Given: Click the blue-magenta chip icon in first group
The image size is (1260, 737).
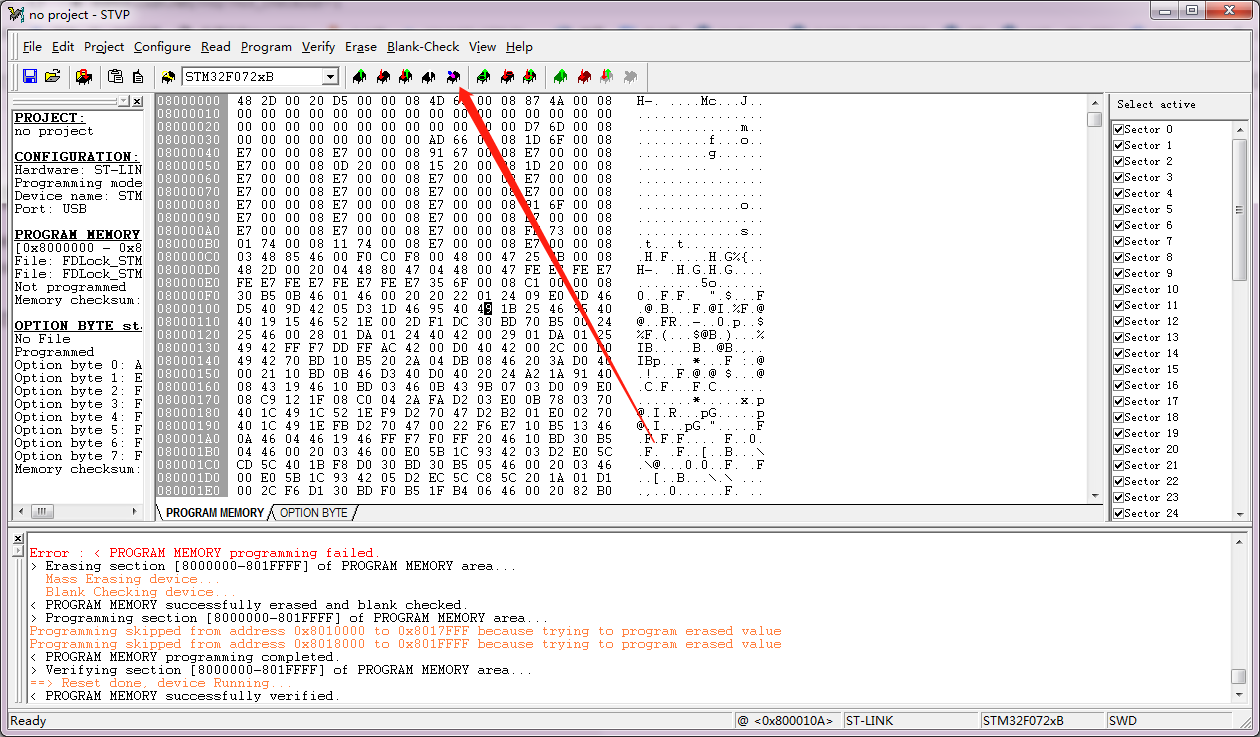Looking at the screenshot, I should [x=453, y=76].
